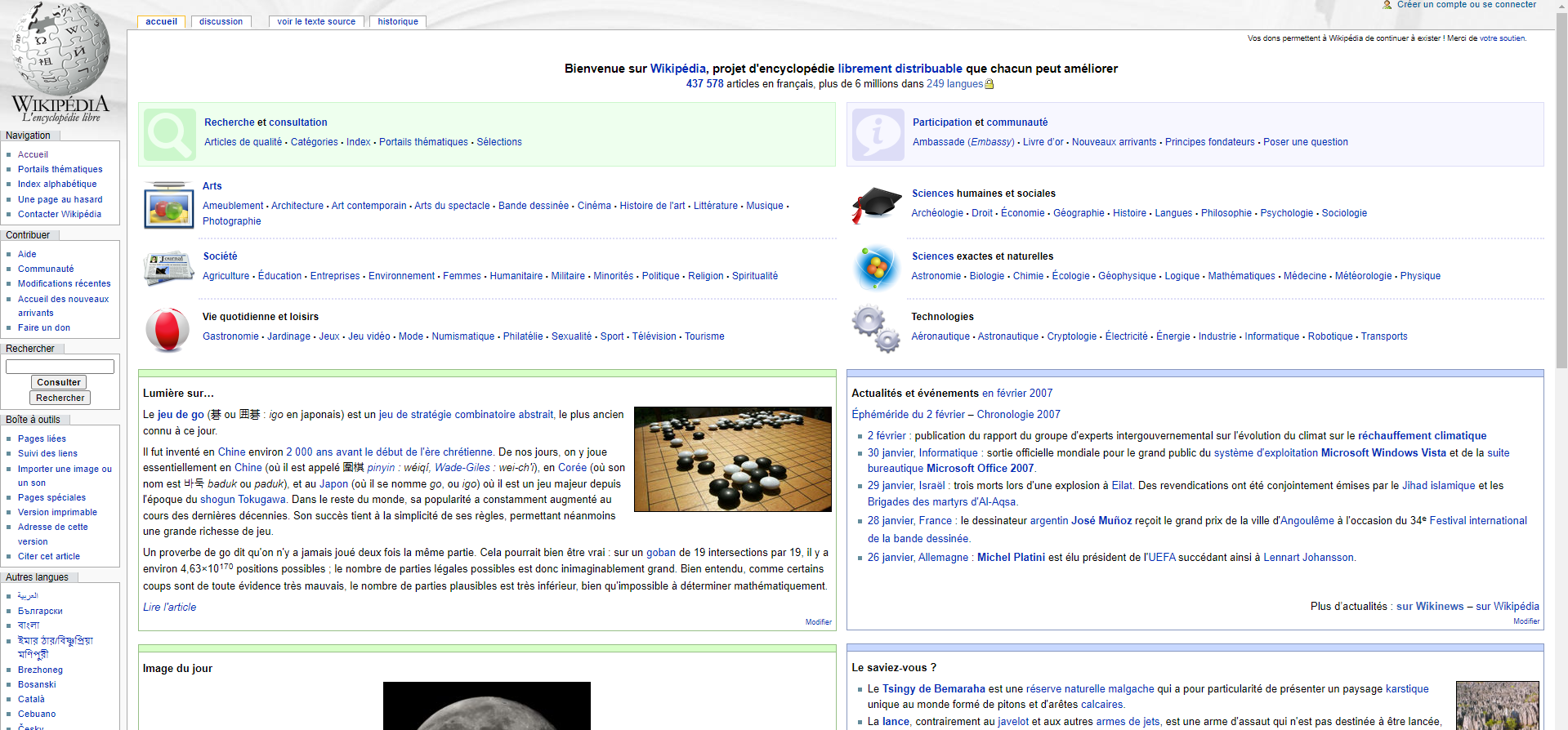This screenshot has width=1568, height=730.
Task: Click the info bubble Participation icon
Action: tap(878, 135)
